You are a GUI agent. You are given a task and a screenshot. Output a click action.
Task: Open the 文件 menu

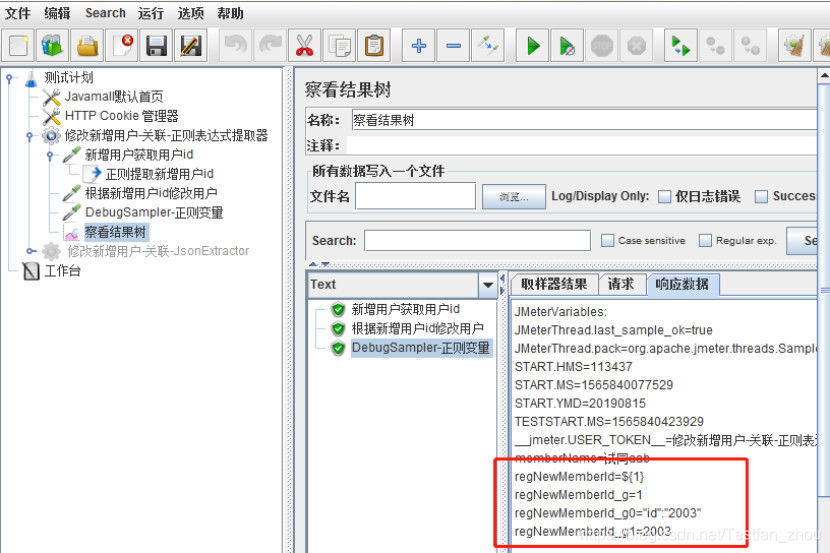point(17,13)
